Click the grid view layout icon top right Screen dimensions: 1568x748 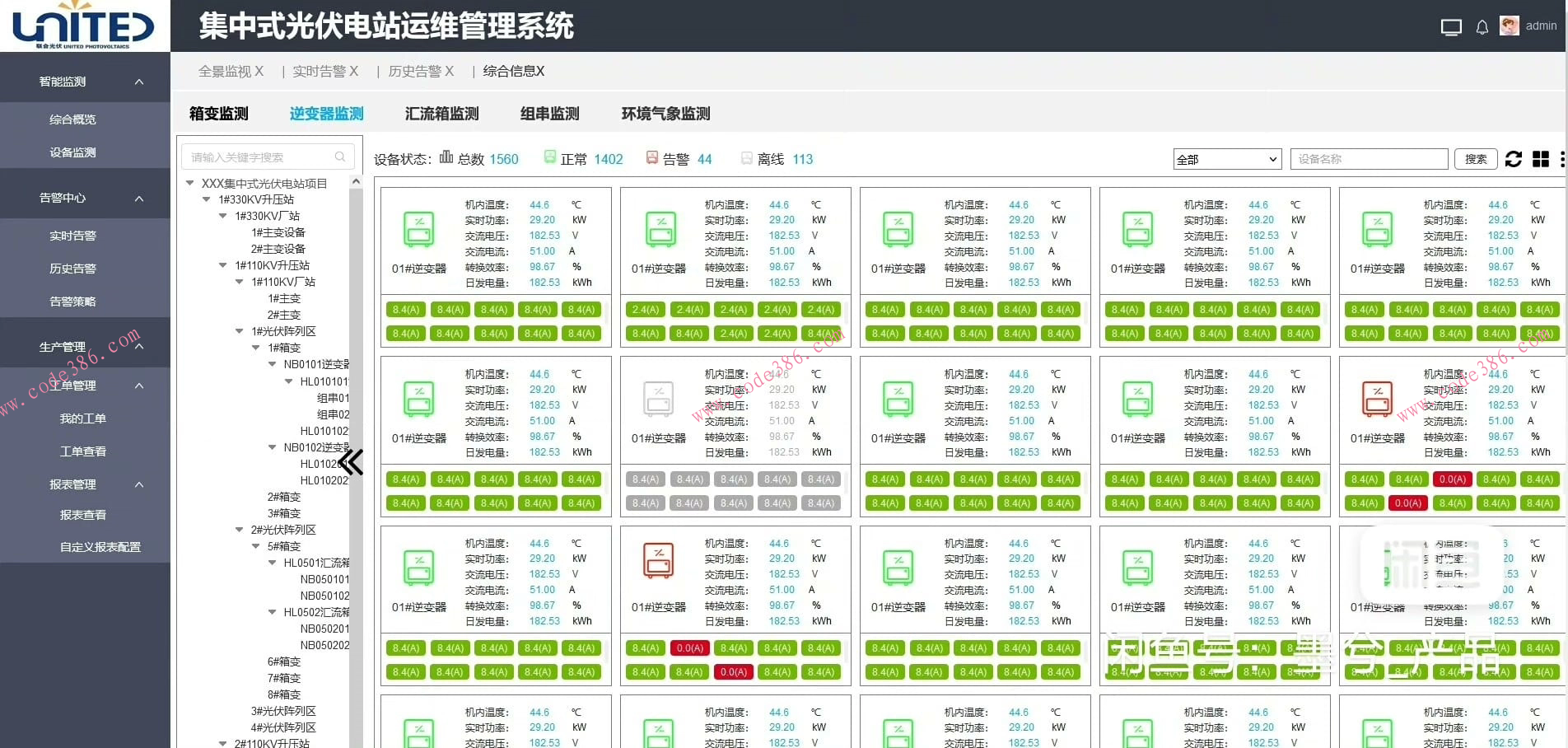(1539, 159)
